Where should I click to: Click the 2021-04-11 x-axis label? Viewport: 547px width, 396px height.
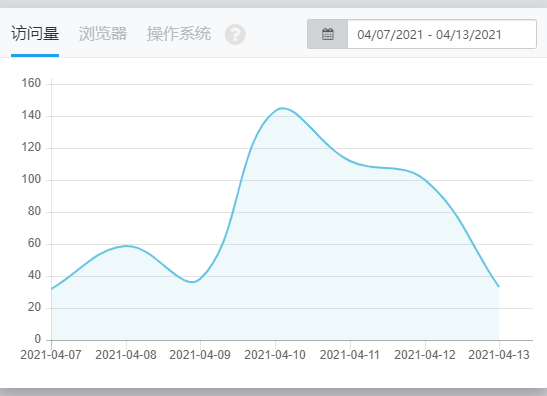click(350, 355)
